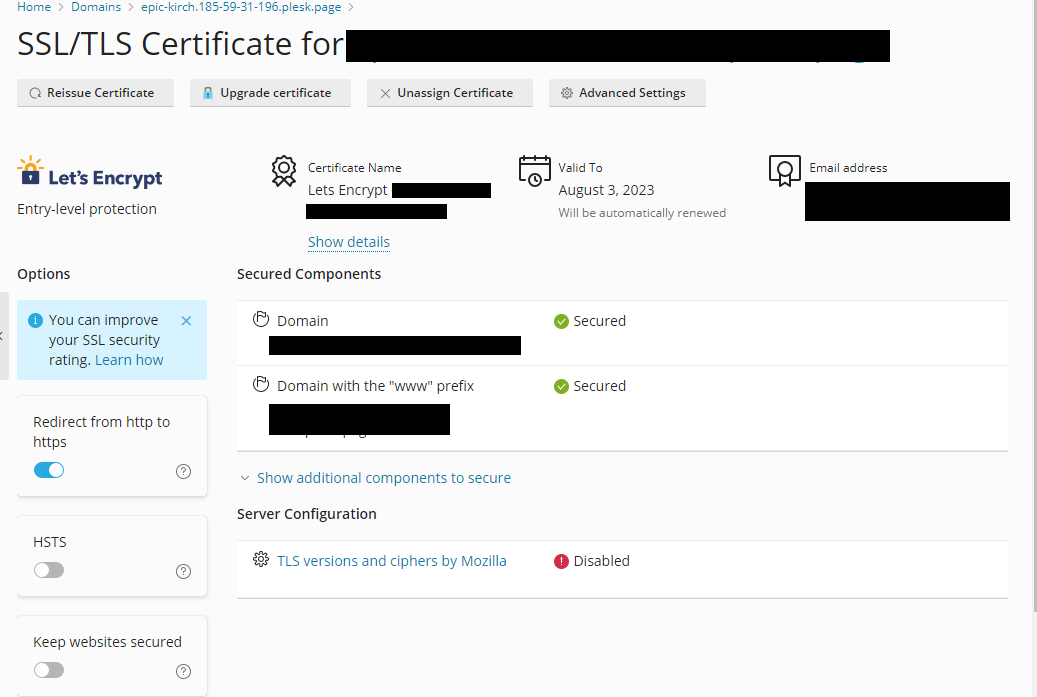Click the Domain row icon
Screen dimensions: 1037x697
click(x=261, y=319)
